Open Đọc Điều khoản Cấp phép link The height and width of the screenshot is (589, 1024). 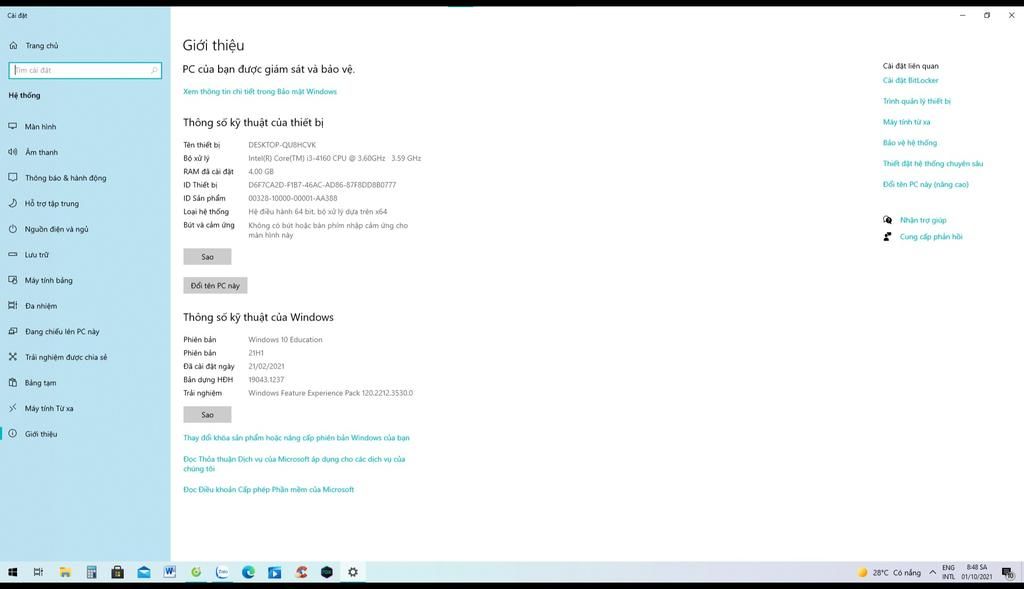(268, 489)
